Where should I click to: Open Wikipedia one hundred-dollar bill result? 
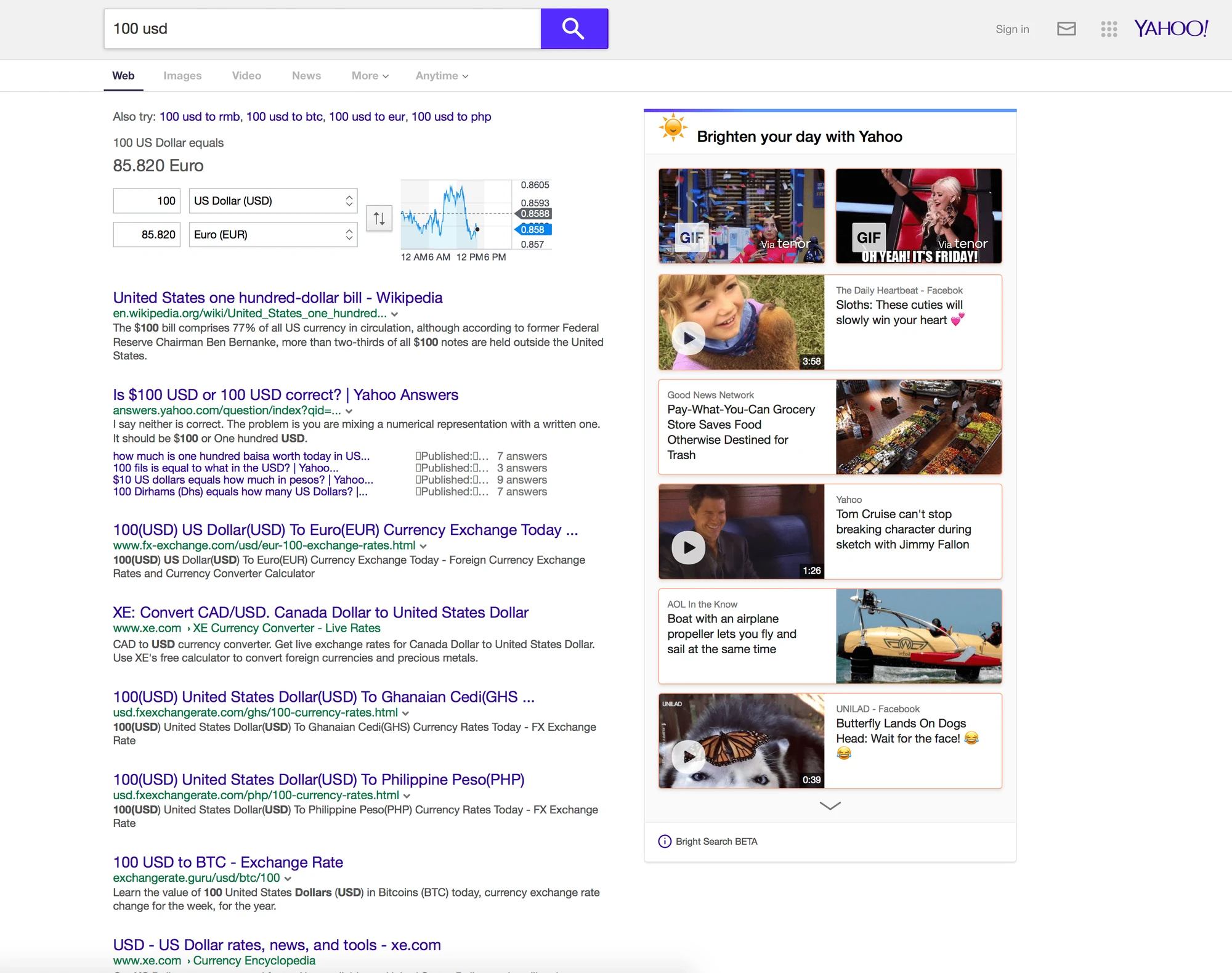pos(277,298)
